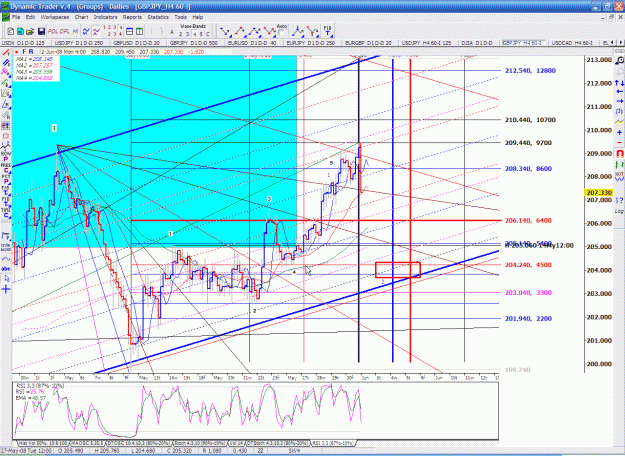Click the 206.140, 6400 price label
Viewport: 625px width, 456px height.
[528, 220]
